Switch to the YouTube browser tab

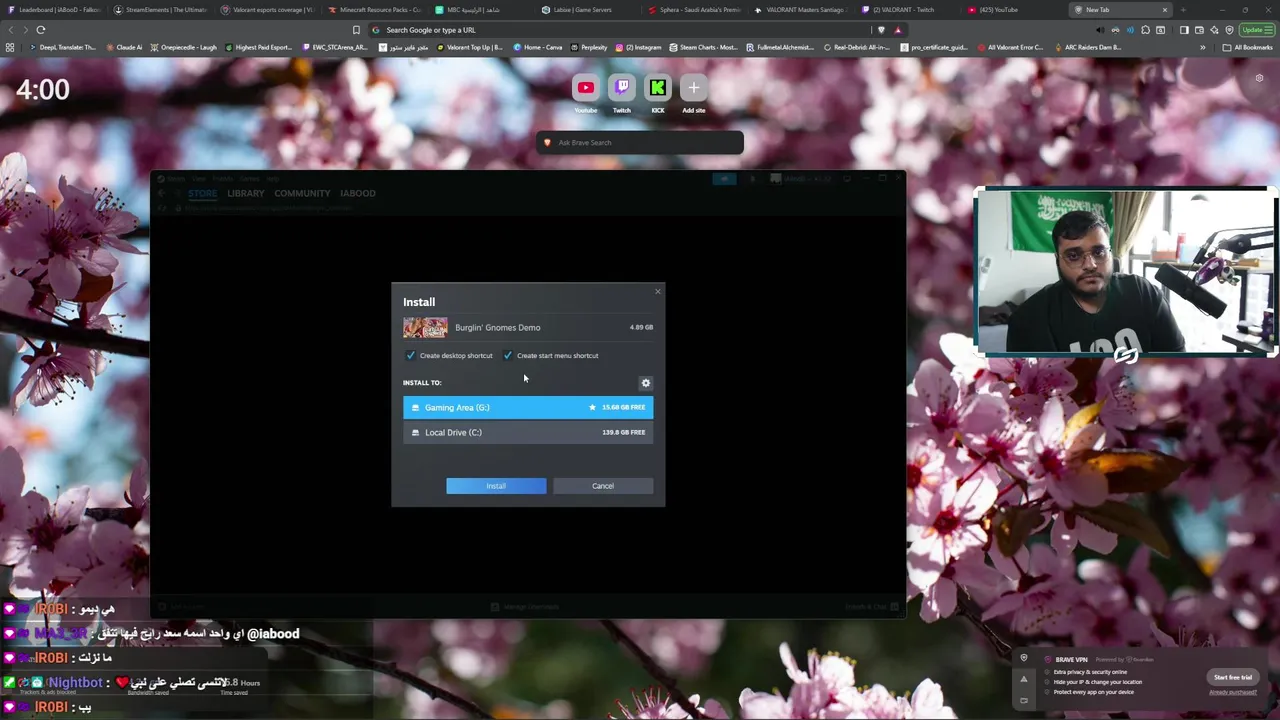tap(1013, 10)
